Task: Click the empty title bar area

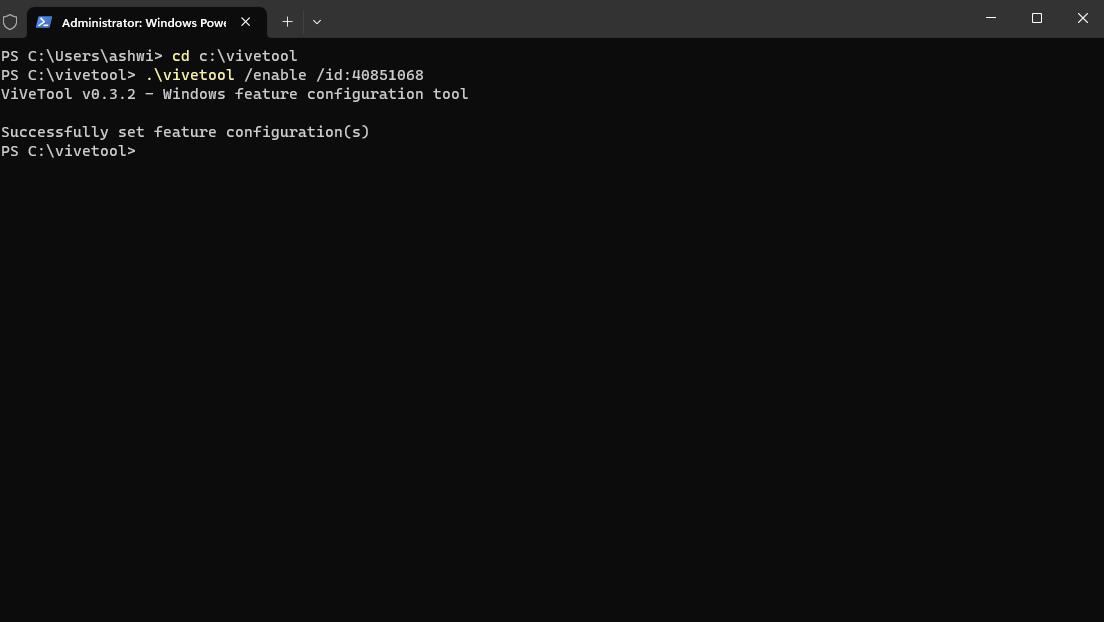Action: 650,19
